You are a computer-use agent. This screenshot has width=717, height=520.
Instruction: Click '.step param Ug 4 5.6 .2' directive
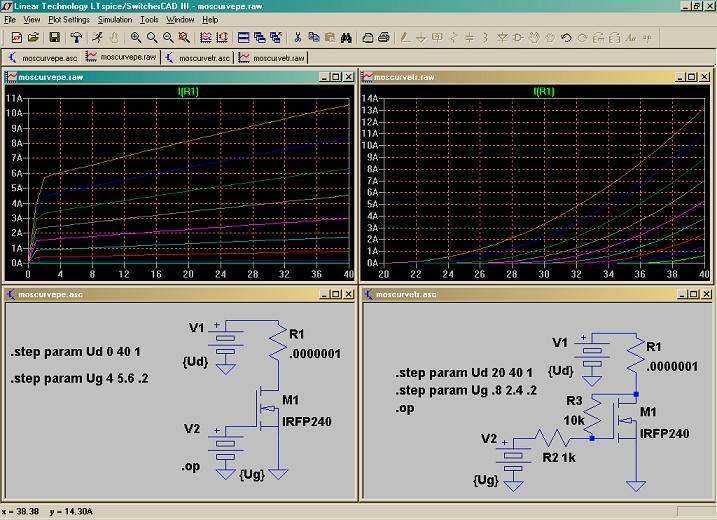[x=80, y=378]
